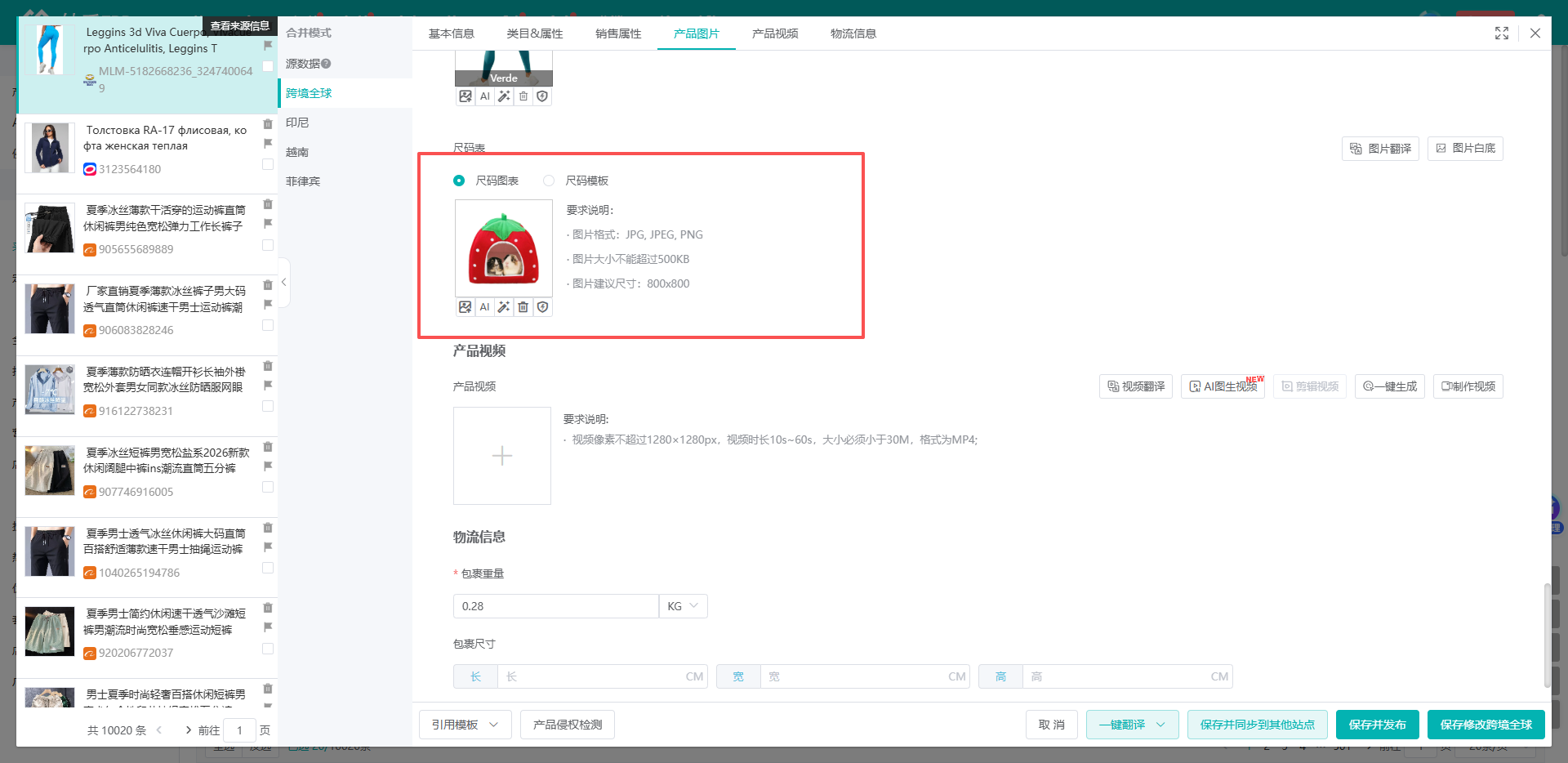The height and width of the screenshot is (763, 1568).
Task: Switch to the 物流信息 tab
Action: point(853,33)
